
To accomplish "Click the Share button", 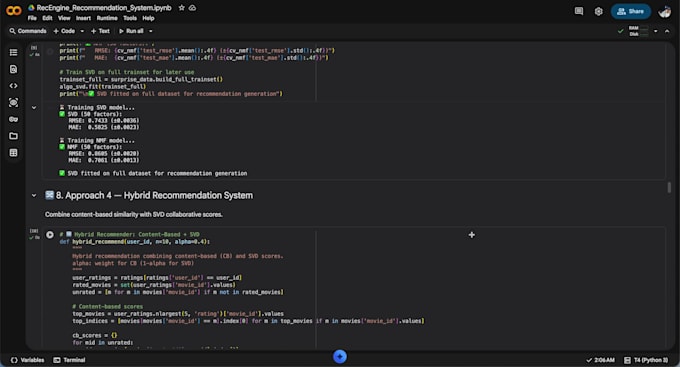I will (x=631, y=11).
